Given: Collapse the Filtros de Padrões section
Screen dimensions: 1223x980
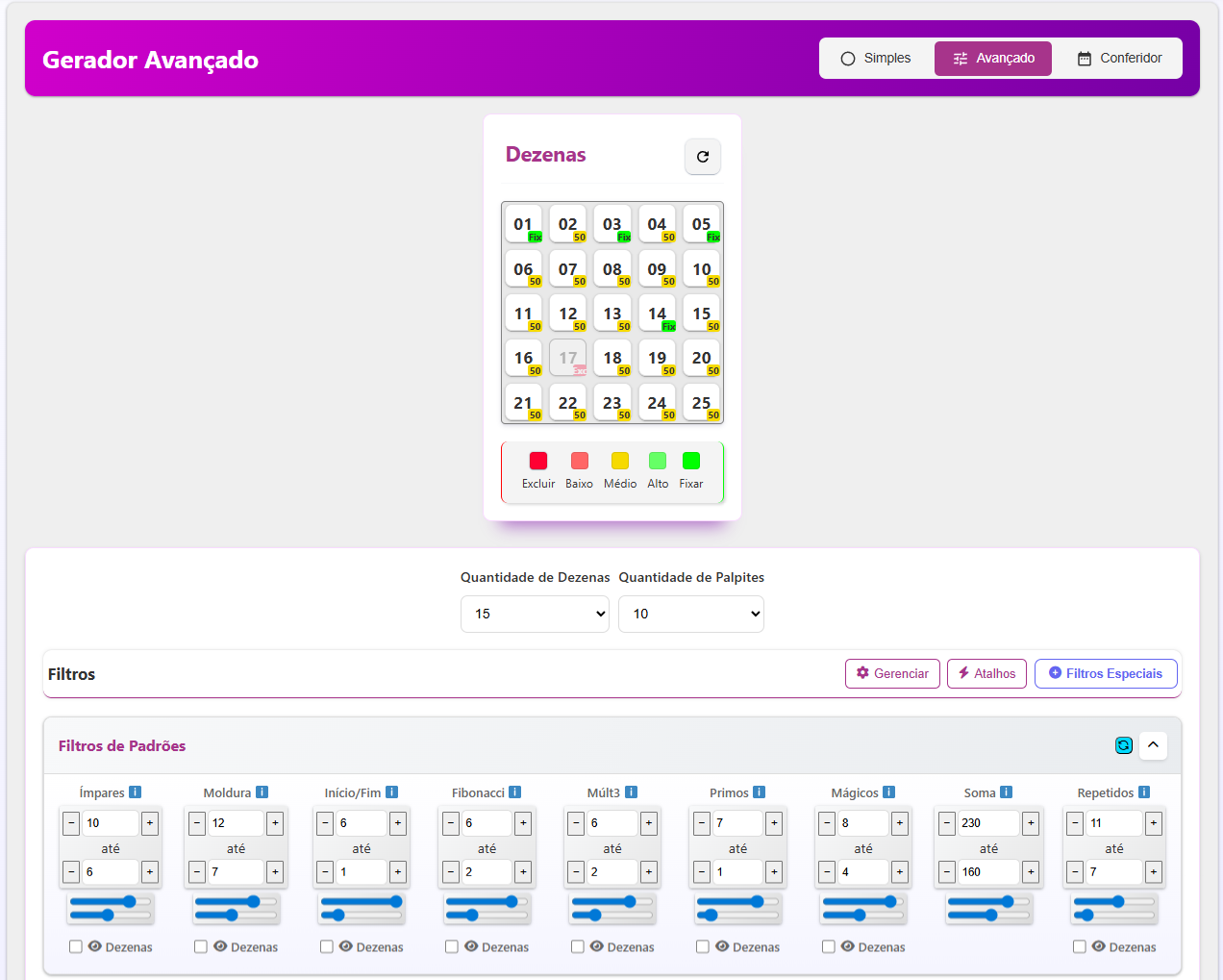Looking at the screenshot, I should click(1153, 745).
